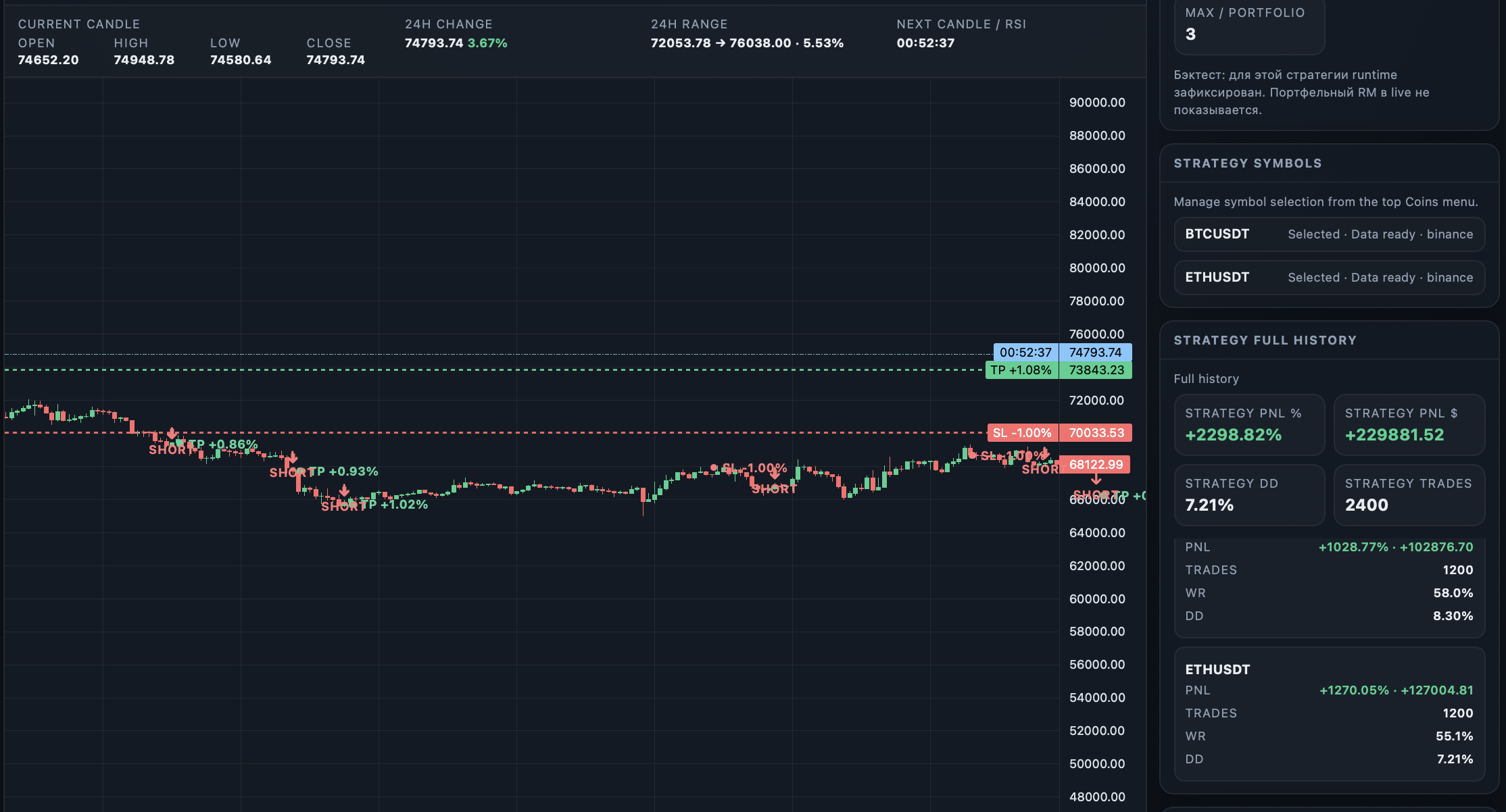Select the ETHUSDT symbol row
The height and width of the screenshot is (812, 1506).
coord(1329,278)
